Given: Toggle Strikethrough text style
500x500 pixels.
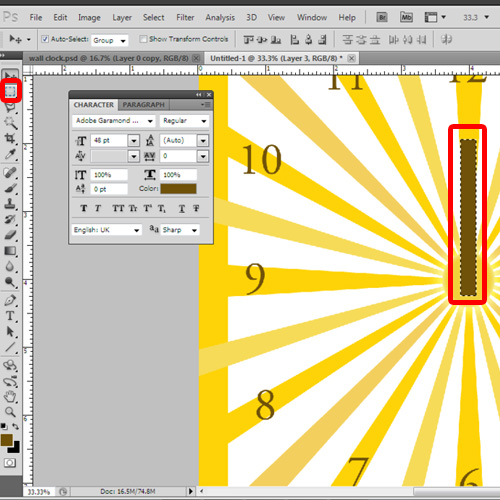Looking at the screenshot, I should [196, 208].
